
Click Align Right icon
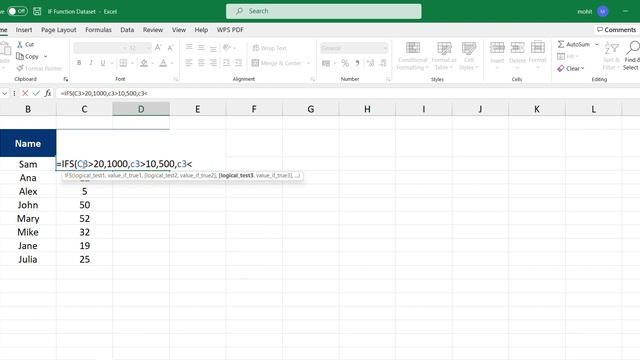(x=213, y=63)
